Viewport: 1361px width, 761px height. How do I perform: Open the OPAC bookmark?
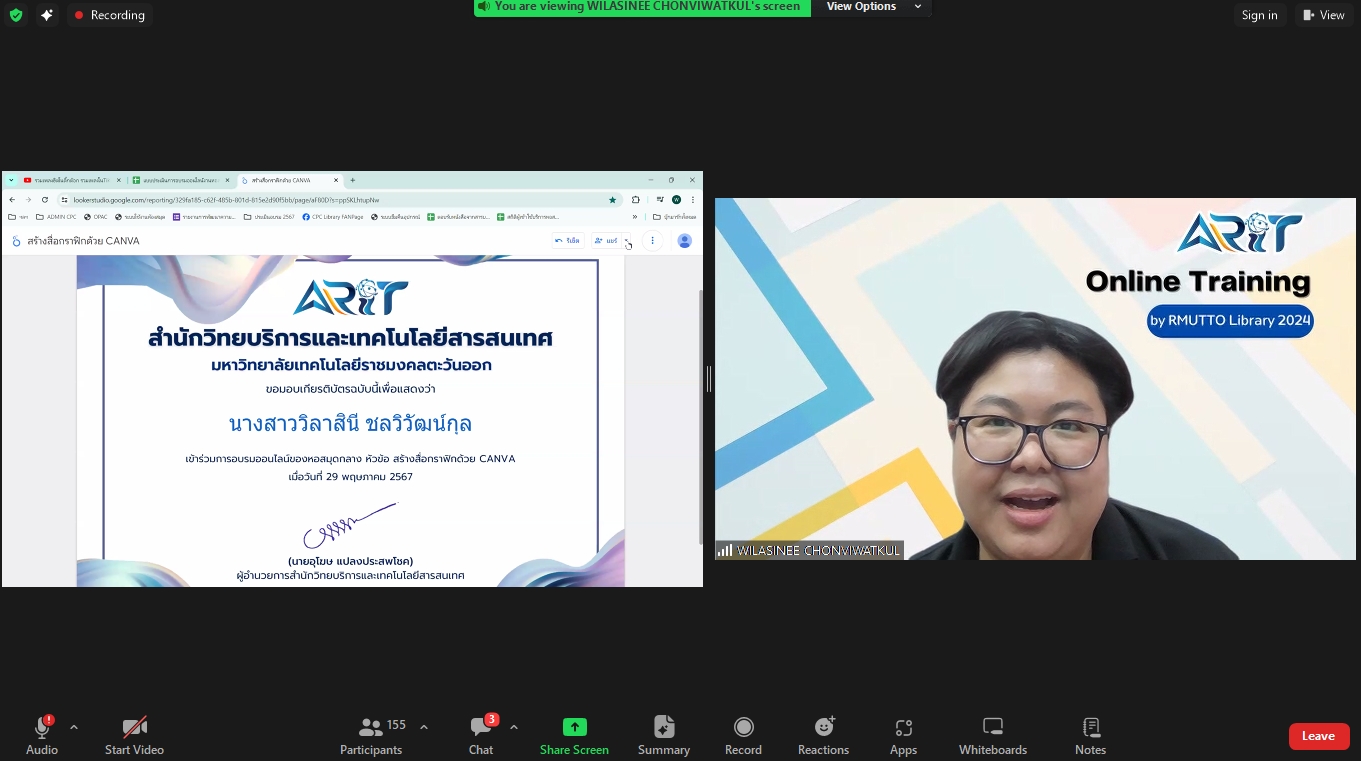pyautogui.click(x=96, y=216)
